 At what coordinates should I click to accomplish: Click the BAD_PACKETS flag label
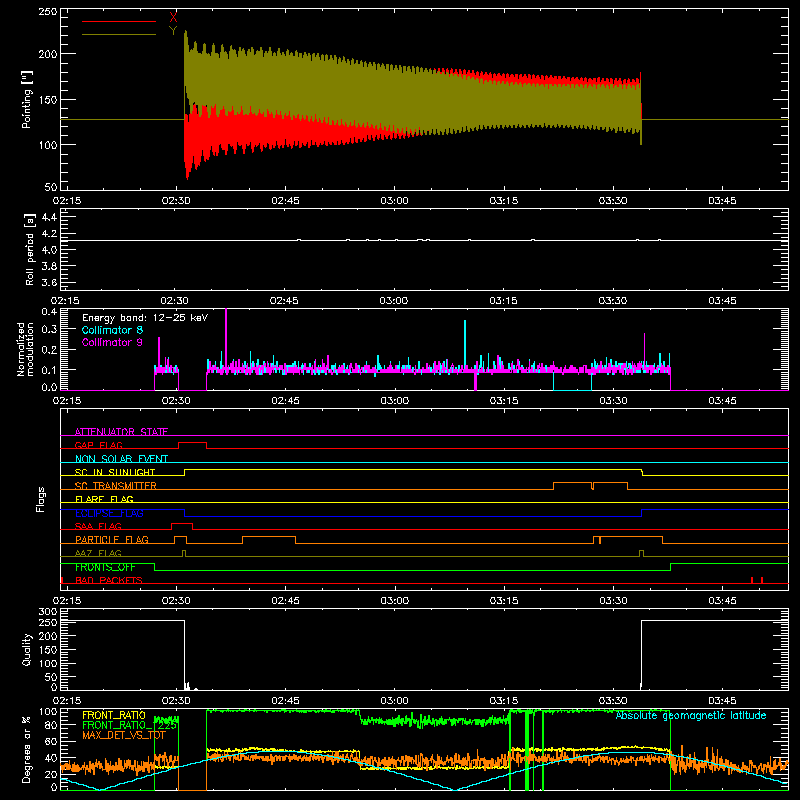pos(109,580)
